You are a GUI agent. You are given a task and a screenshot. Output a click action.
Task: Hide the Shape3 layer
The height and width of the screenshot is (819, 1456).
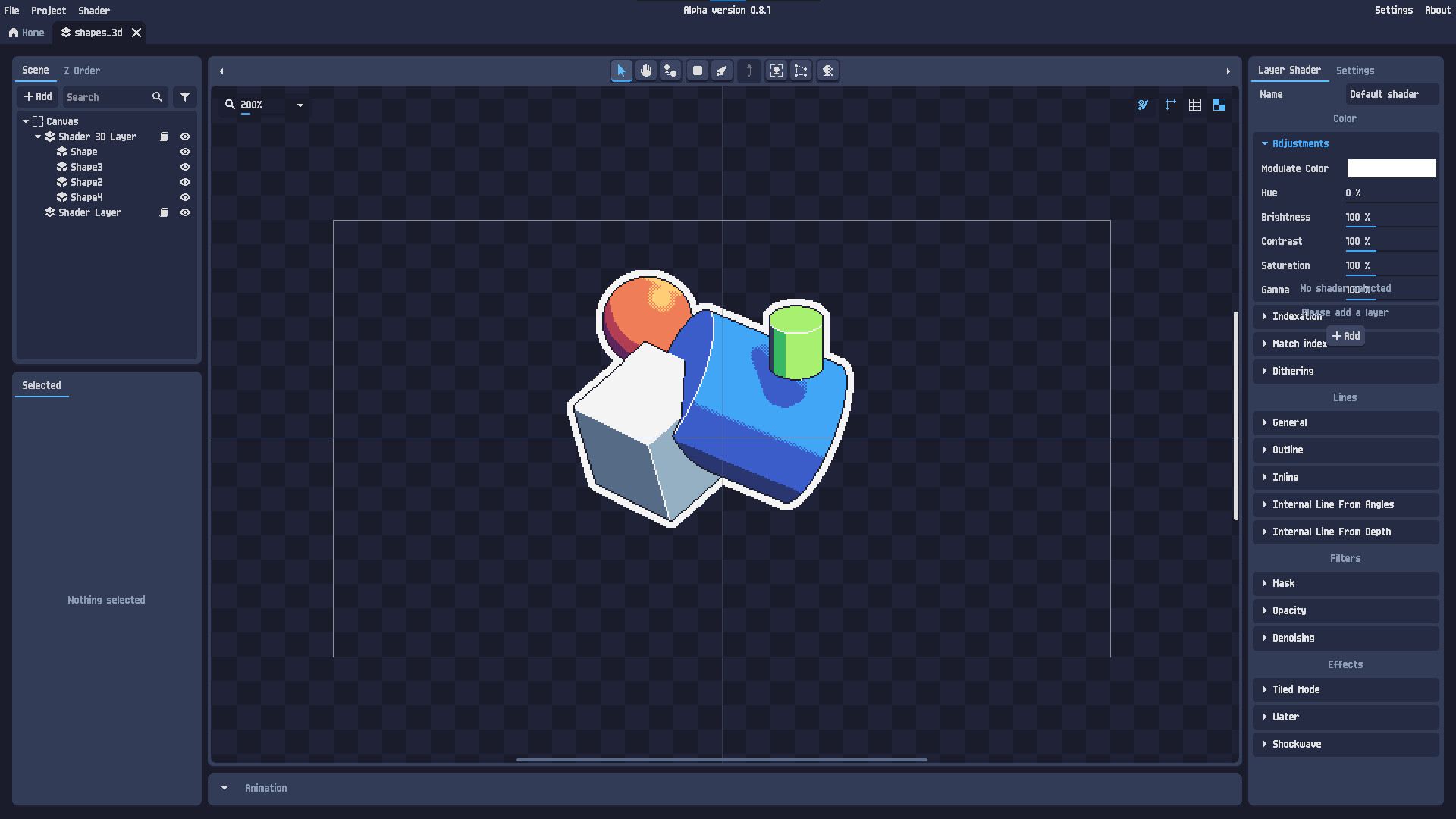pos(184,167)
